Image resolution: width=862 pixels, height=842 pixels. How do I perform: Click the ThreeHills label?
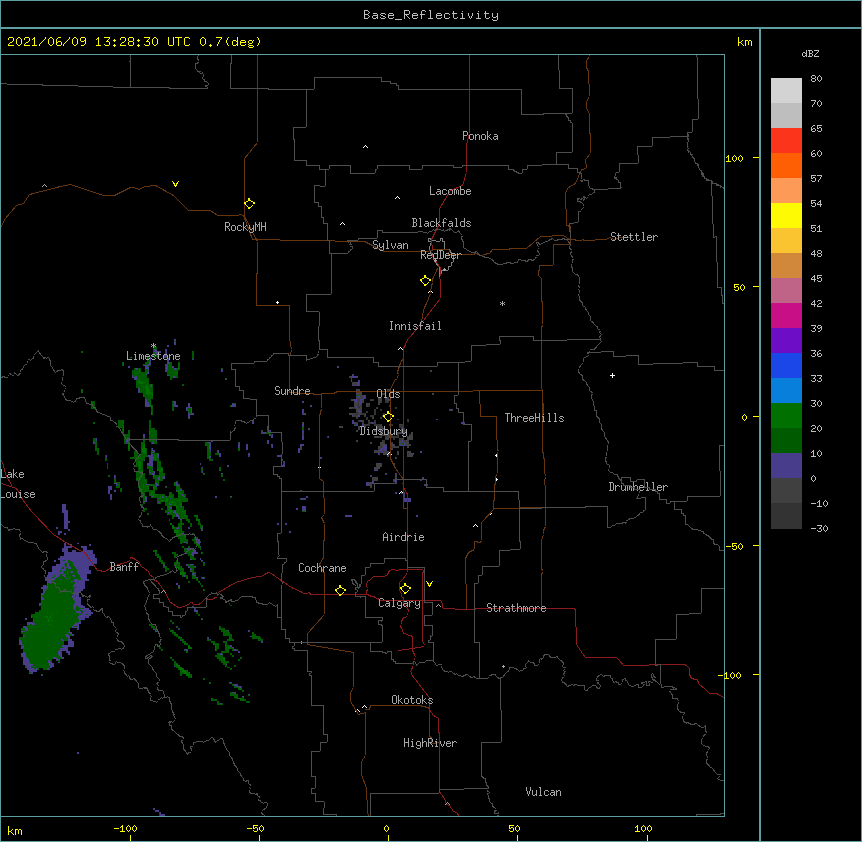point(534,418)
